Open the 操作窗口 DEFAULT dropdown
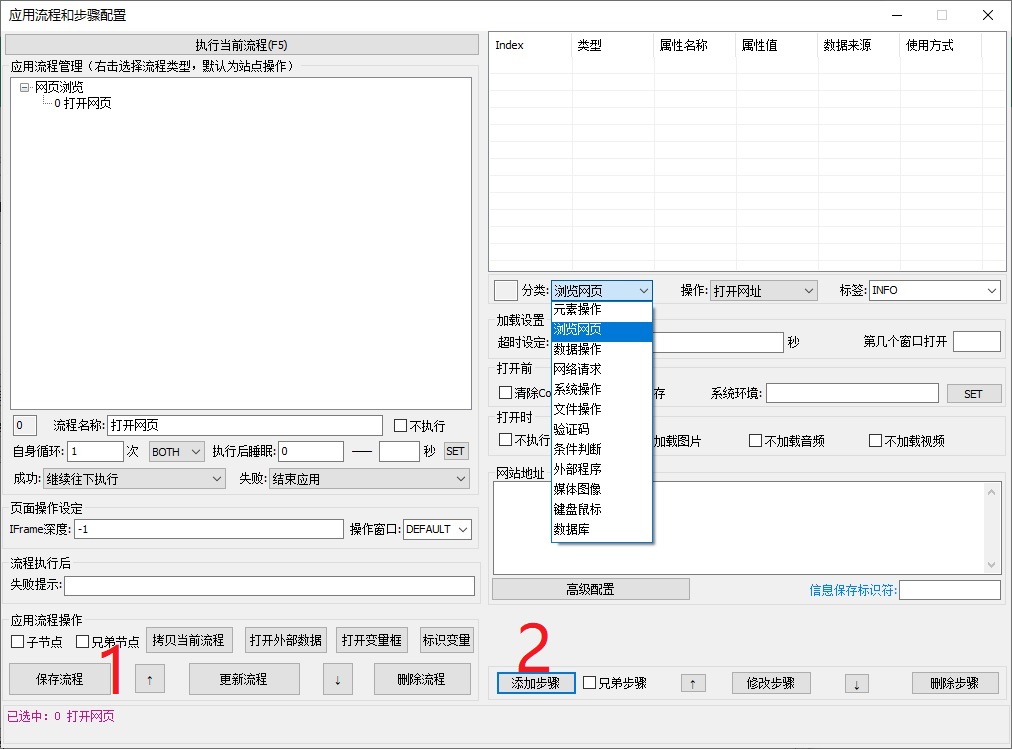The width and height of the screenshot is (1012, 749). point(437,529)
